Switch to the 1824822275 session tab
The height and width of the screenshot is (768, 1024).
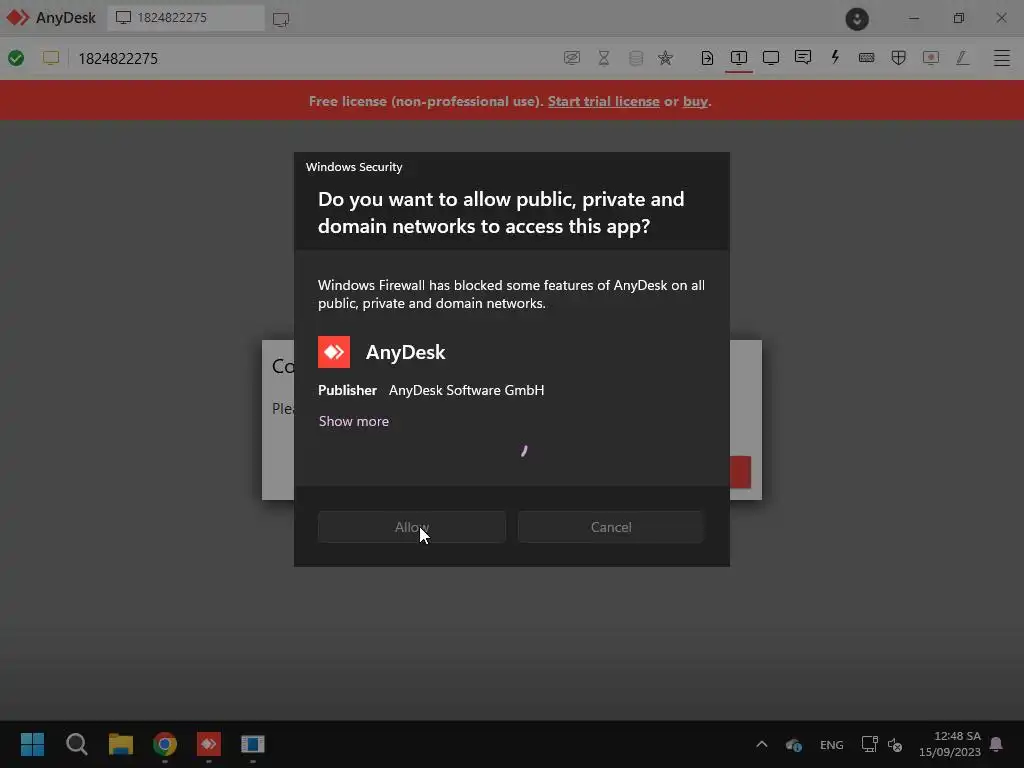[185, 18]
